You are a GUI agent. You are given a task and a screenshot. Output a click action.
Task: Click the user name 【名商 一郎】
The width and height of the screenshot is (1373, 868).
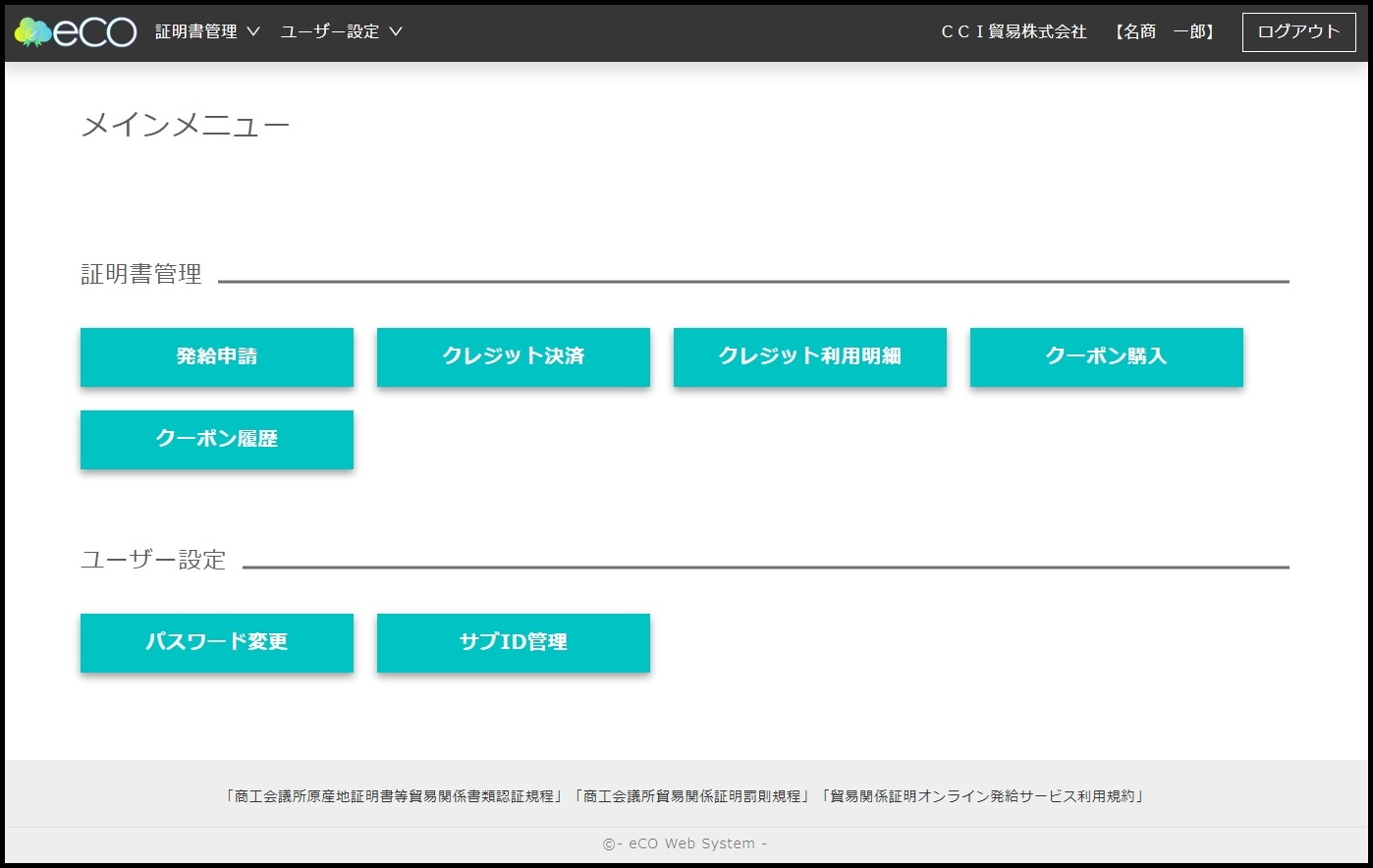1166,31
